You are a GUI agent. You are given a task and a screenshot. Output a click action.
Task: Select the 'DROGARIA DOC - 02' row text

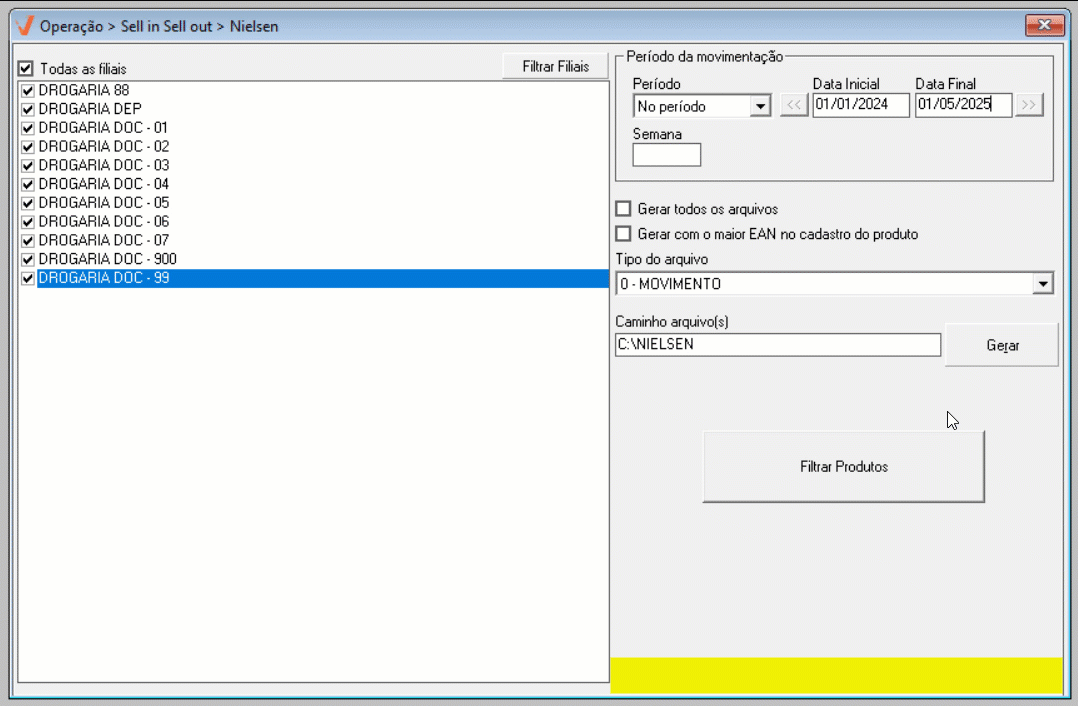click(104, 146)
